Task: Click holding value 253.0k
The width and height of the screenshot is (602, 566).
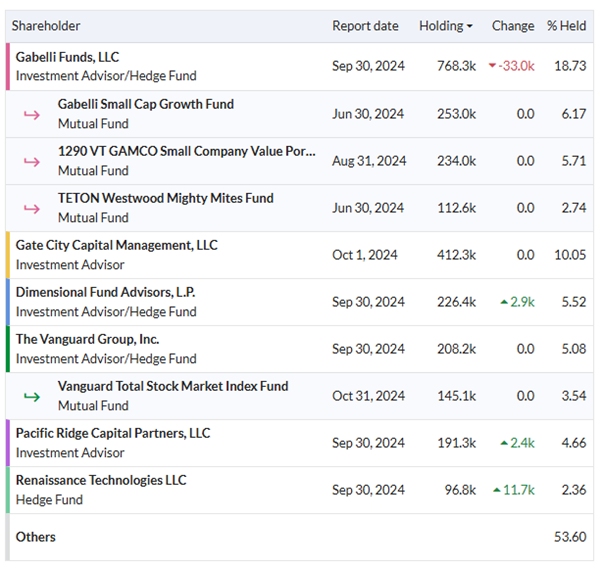Action: click(456, 114)
